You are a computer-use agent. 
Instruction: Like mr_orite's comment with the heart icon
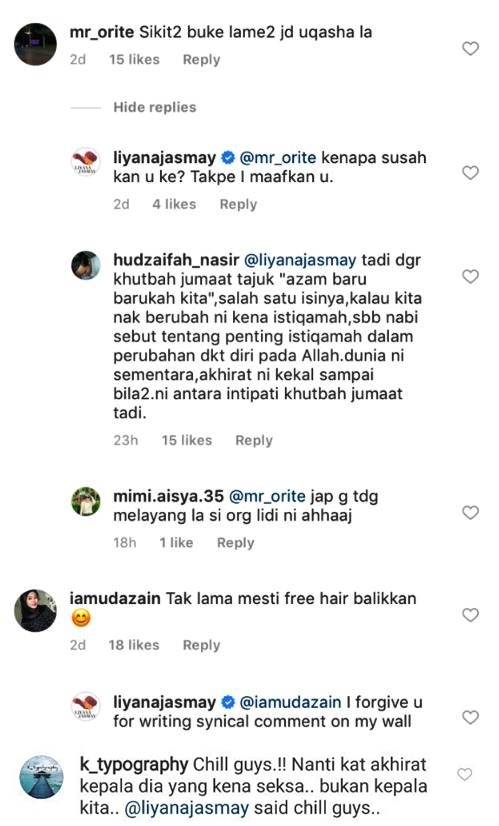pos(470,48)
